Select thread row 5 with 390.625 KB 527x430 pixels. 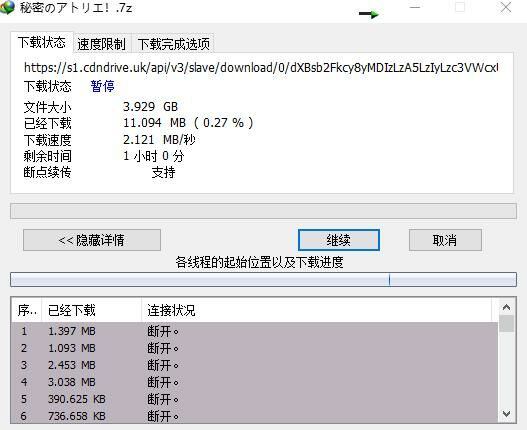(255, 399)
